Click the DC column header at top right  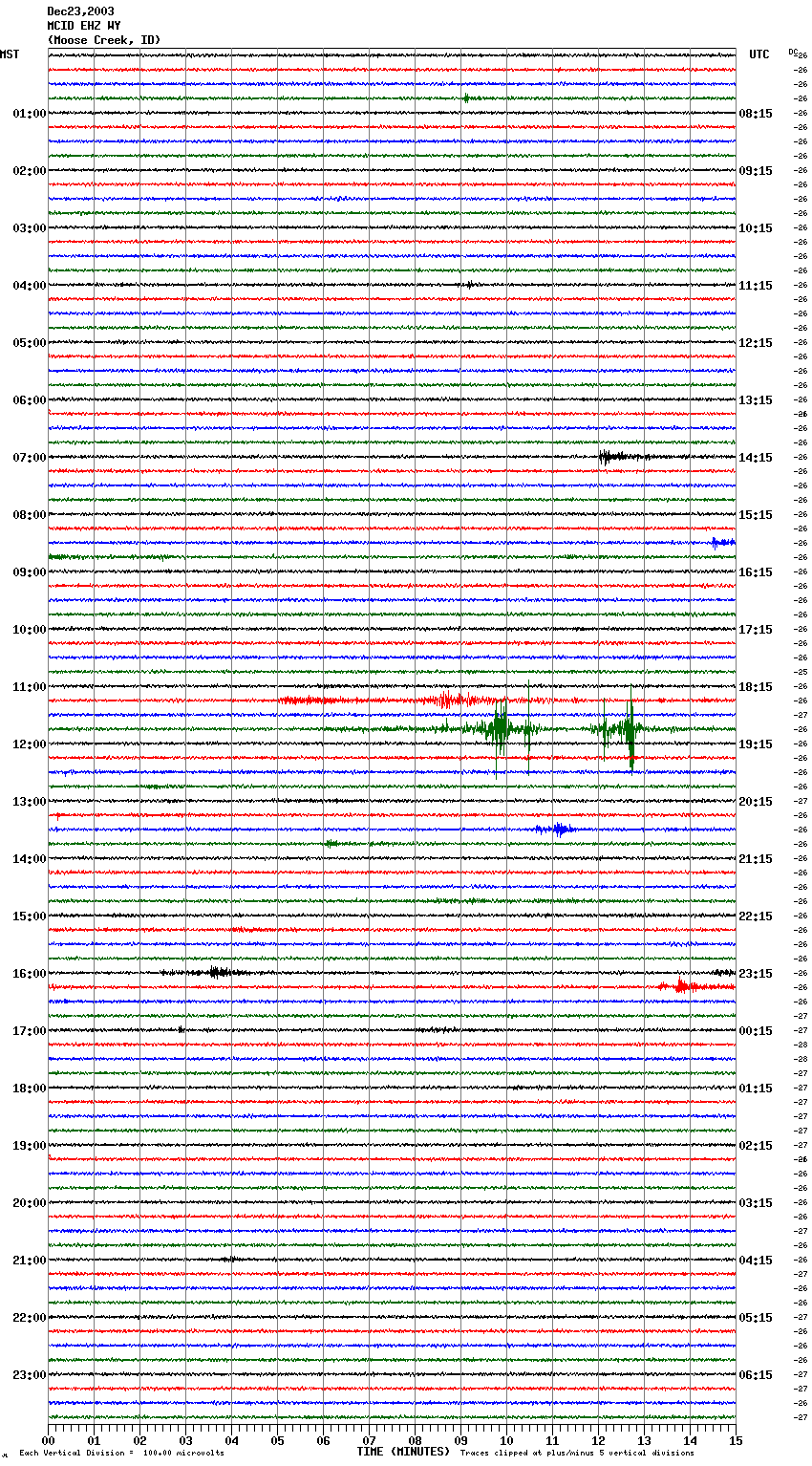click(793, 52)
